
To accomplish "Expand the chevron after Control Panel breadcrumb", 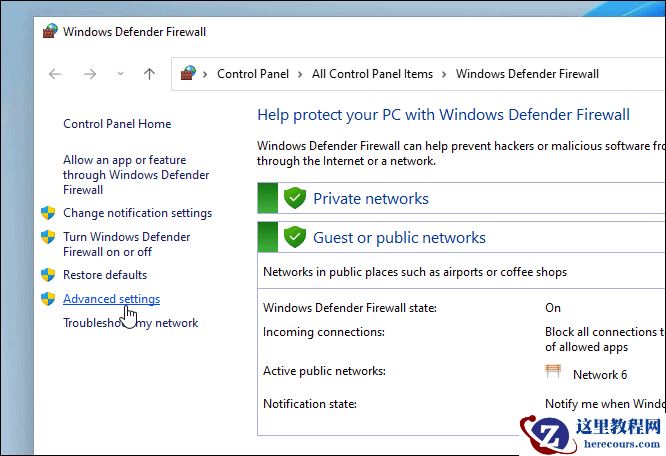I will (300, 74).
